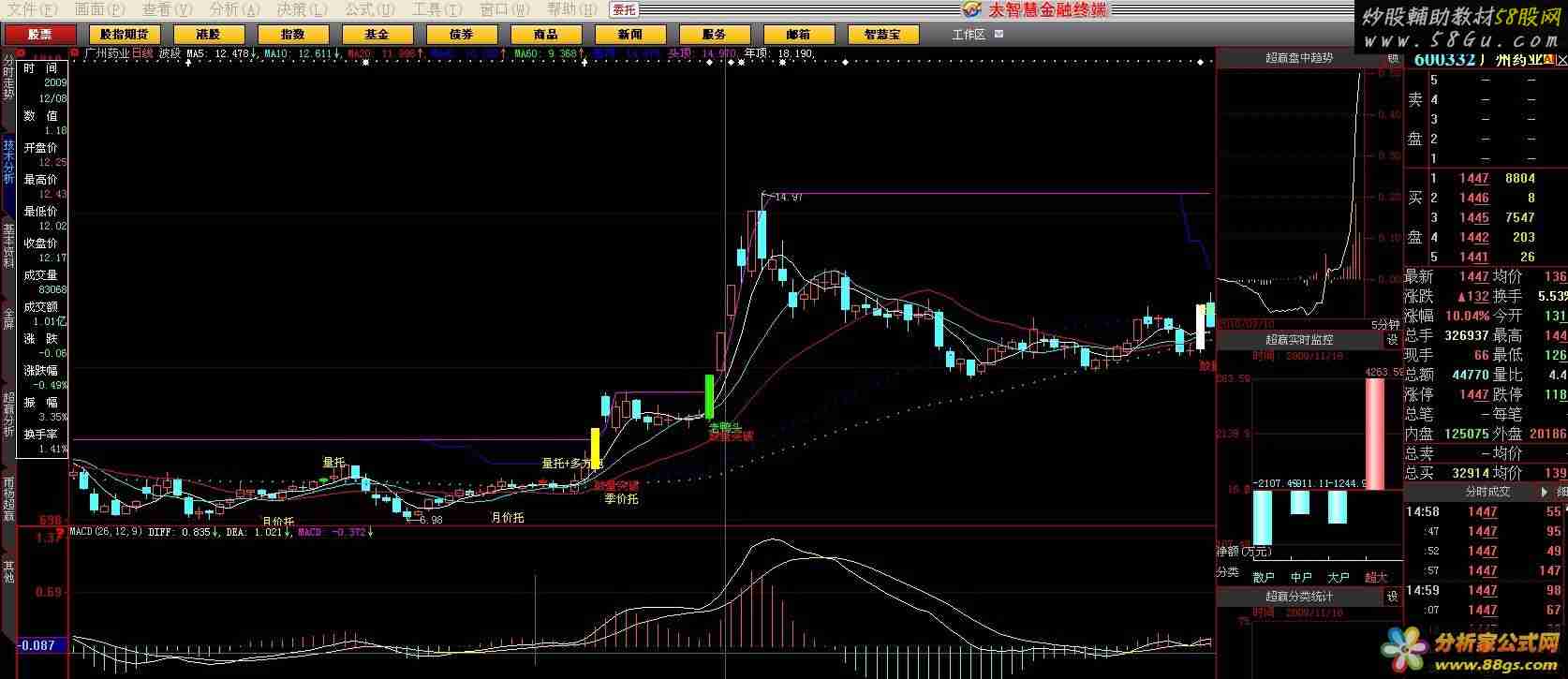Click the 14.97 high price marker
This screenshot has height=679, width=1568.
(789, 198)
